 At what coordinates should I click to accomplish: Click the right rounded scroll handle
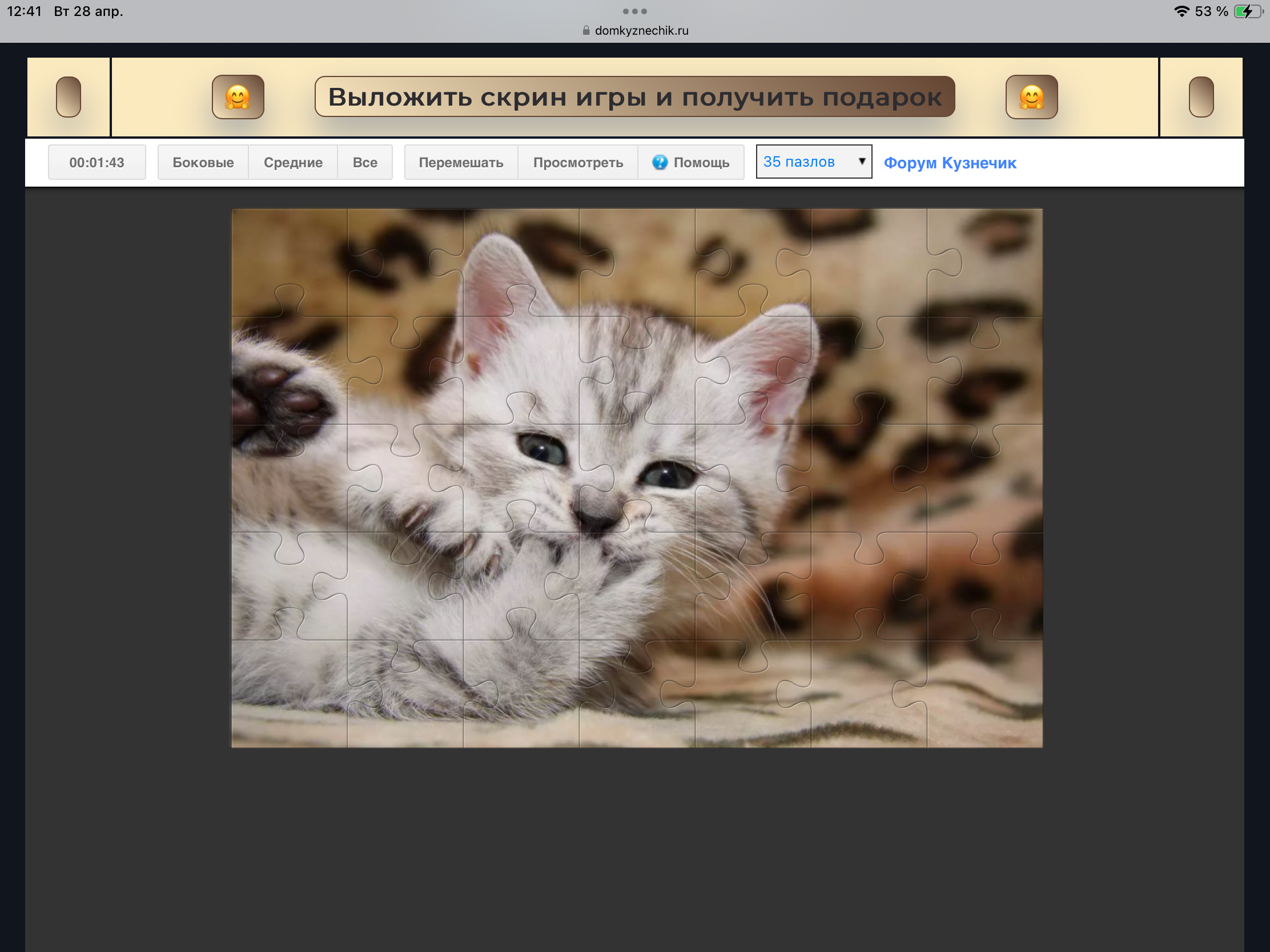pyautogui.click(x=1200, y=97)
